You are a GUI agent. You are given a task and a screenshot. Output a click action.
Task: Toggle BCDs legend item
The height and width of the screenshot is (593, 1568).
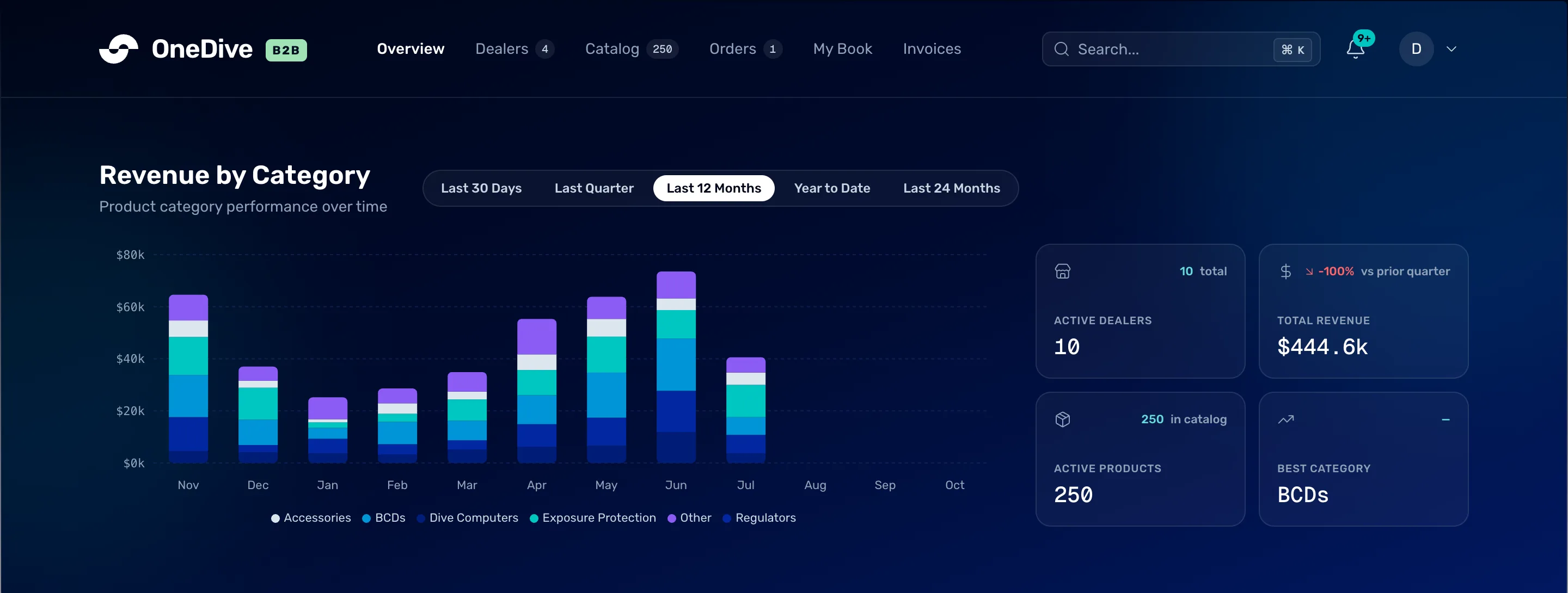pos(383,517)
